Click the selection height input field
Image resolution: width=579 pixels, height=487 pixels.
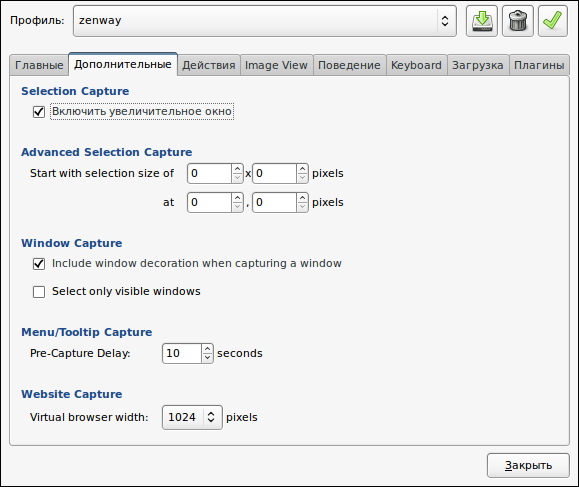click(x=274, y=174)
